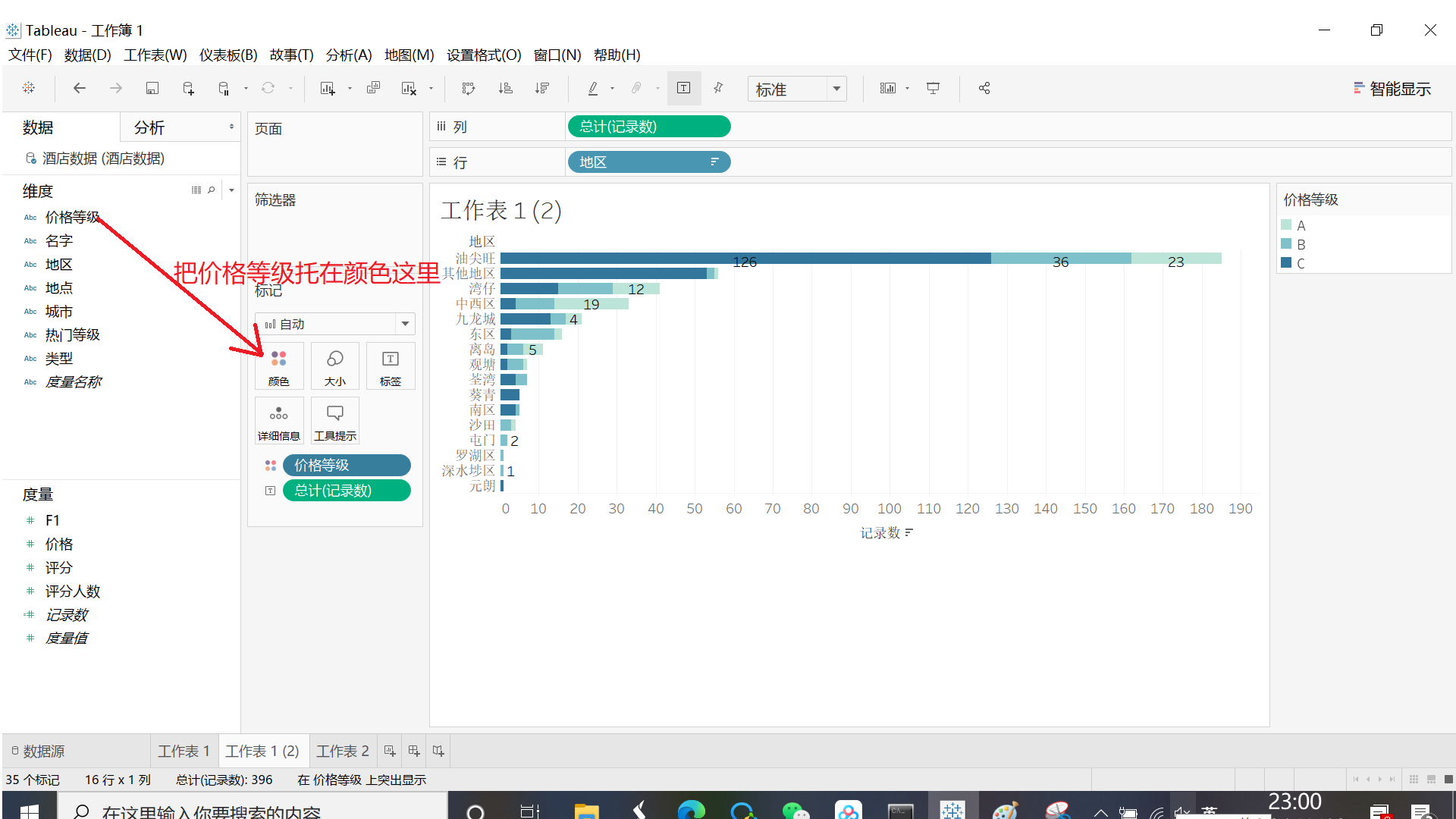
Task: Click the New Data Source icon
Action: click(188, 89)
